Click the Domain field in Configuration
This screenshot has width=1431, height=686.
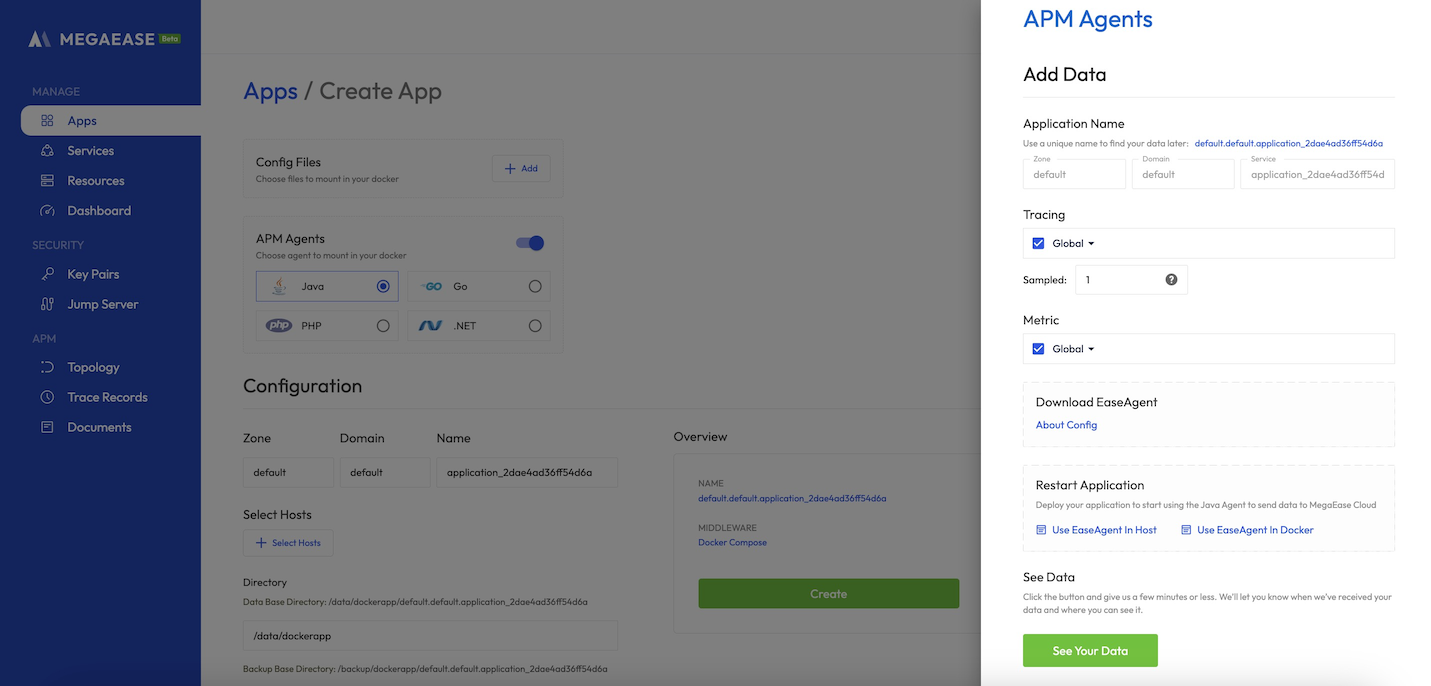385,473
